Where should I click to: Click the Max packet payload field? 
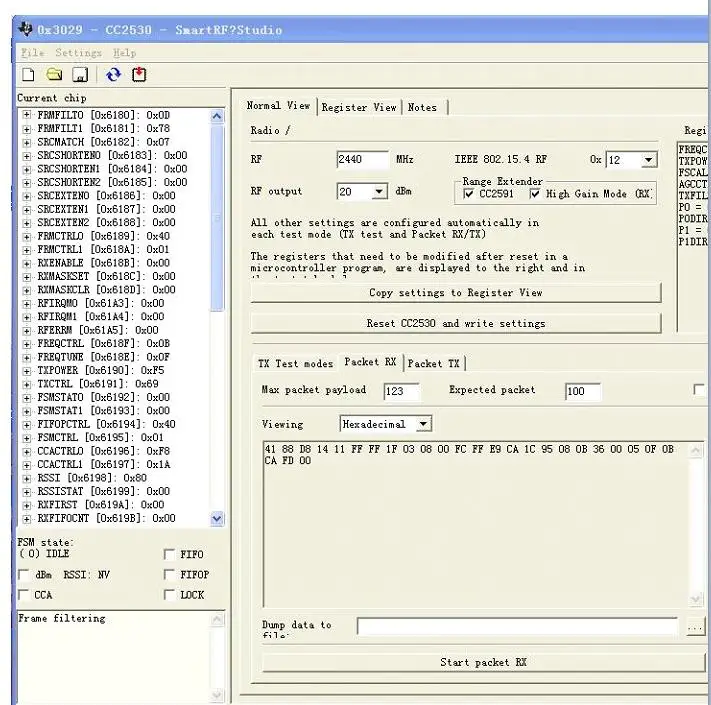pyautogui.click(x=401, y=391)
